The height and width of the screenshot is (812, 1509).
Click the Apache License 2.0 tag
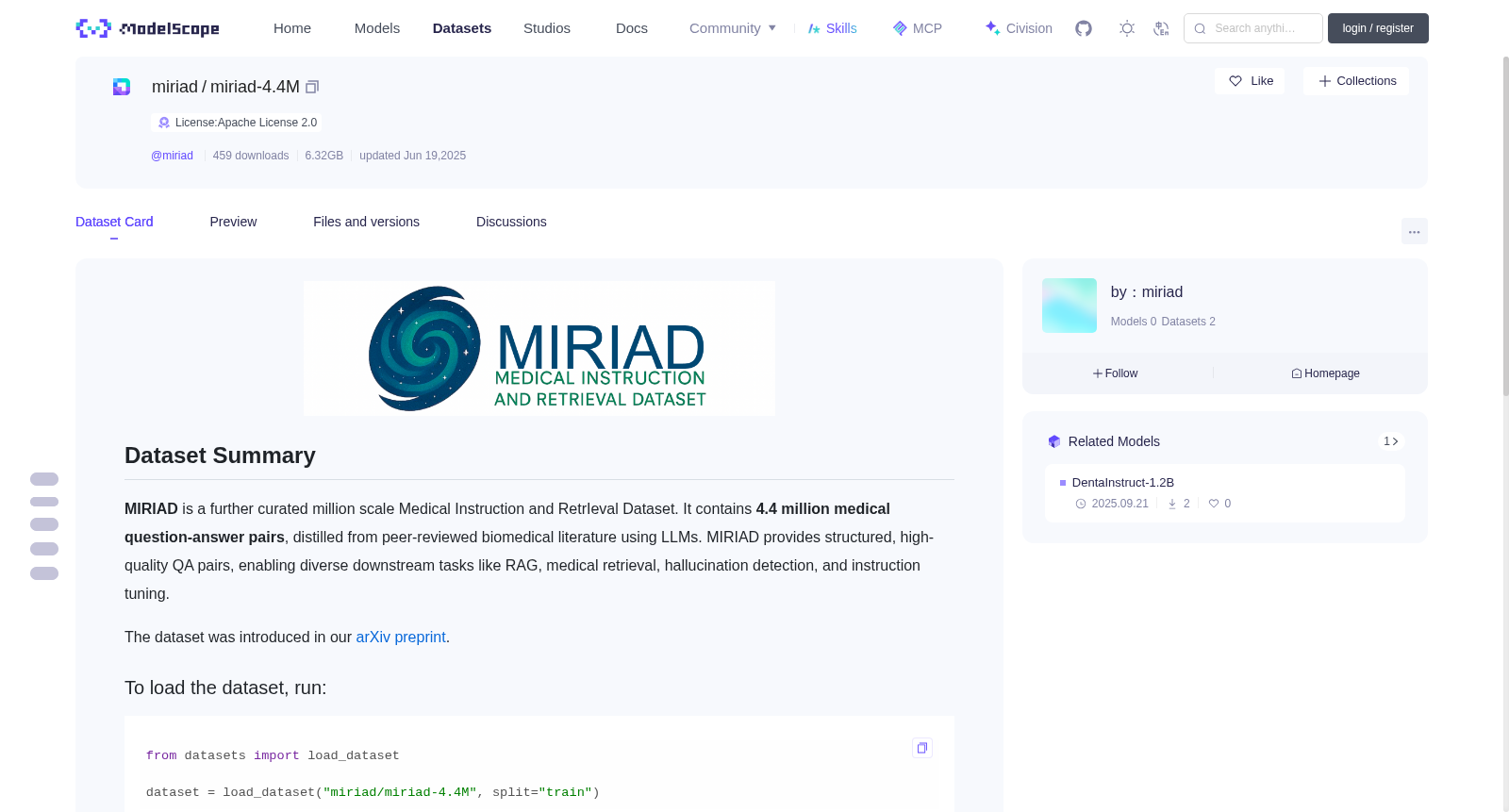[236, 123]
